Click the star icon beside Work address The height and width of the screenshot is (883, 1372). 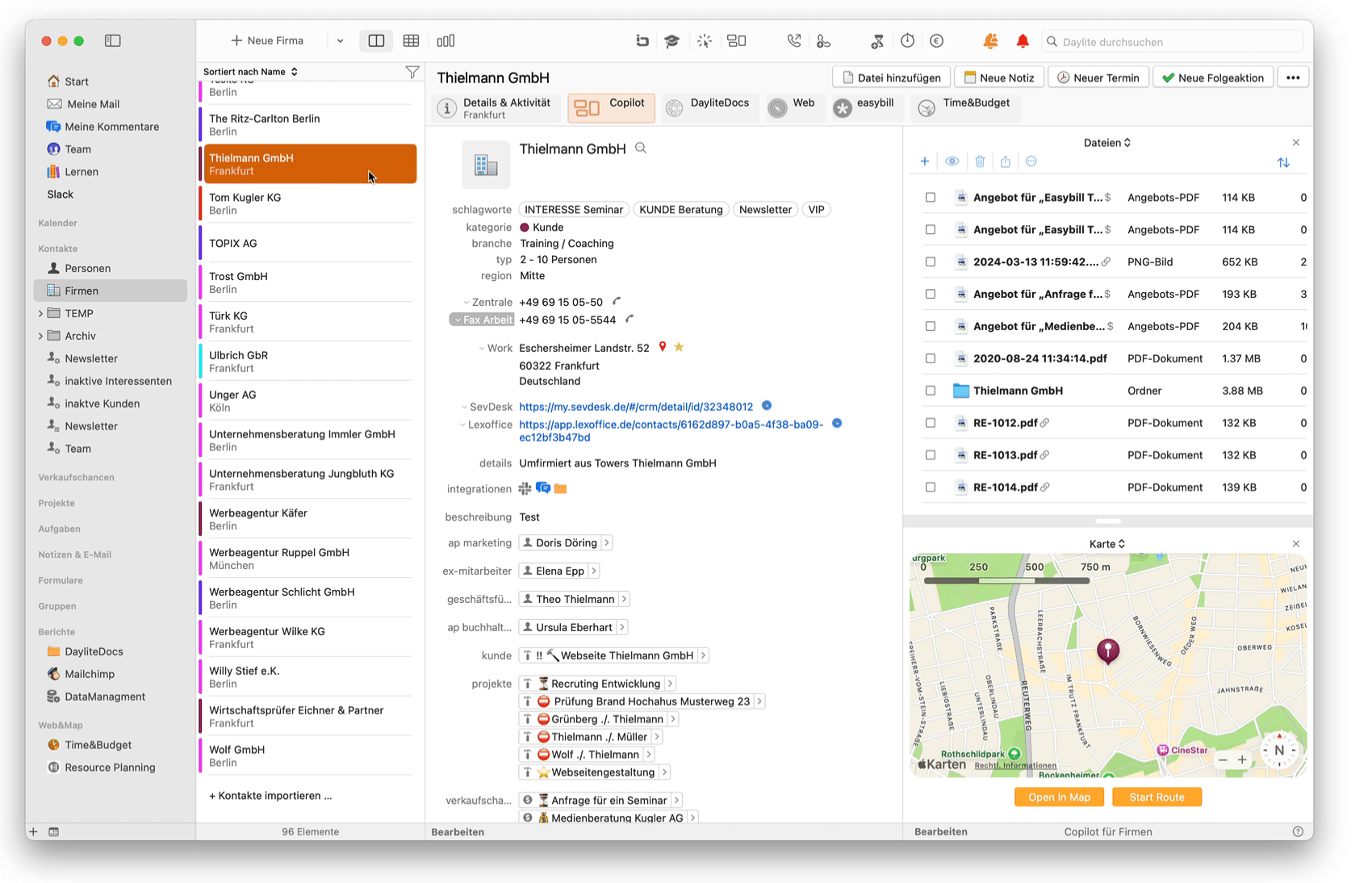coord(679,347)
